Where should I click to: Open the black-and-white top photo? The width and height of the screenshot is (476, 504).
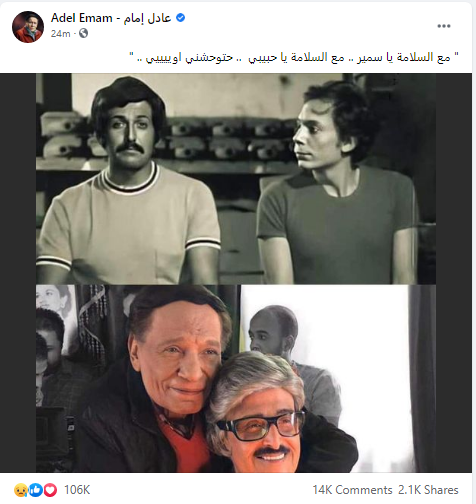click(x=236, y=179)
